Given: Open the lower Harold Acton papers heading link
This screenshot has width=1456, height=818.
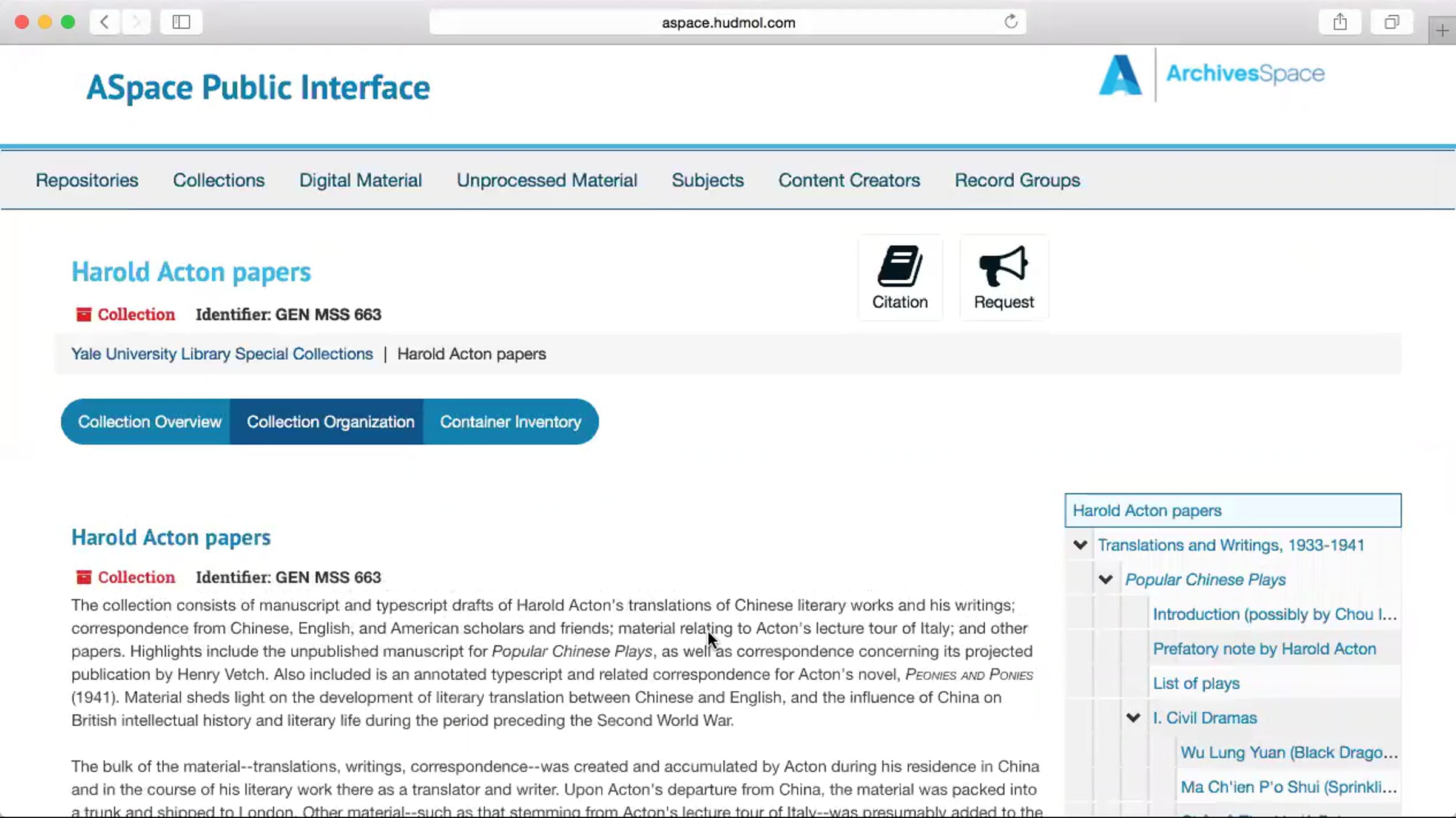Looking at the screenshot, I should (171, 538).
